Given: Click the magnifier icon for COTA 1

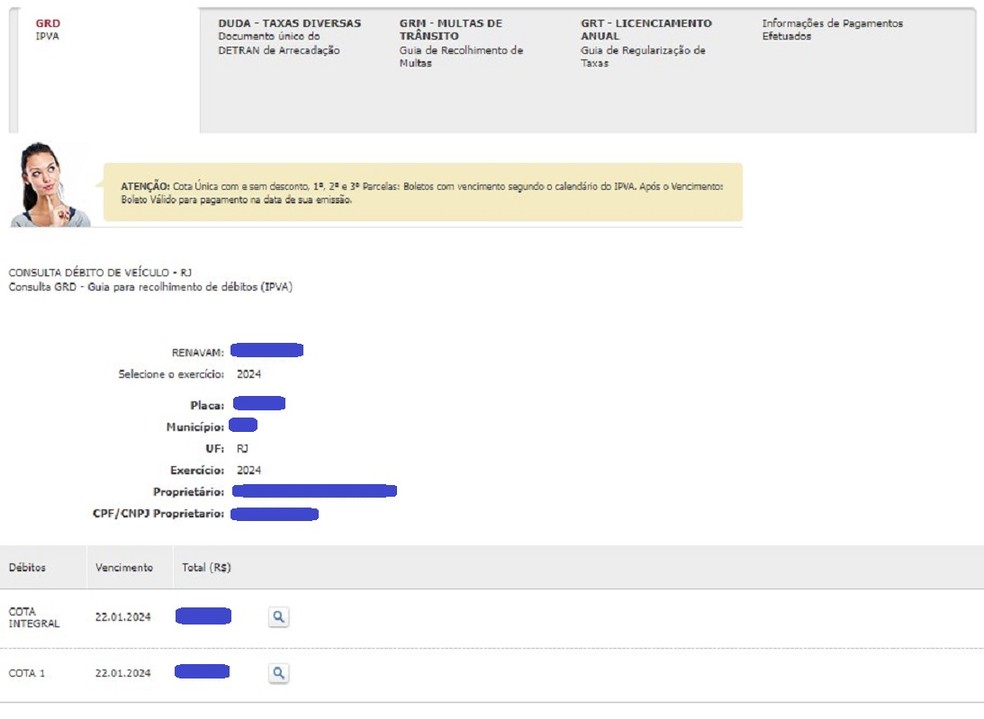Looking at the screenshot, I should tap(279, 673).
